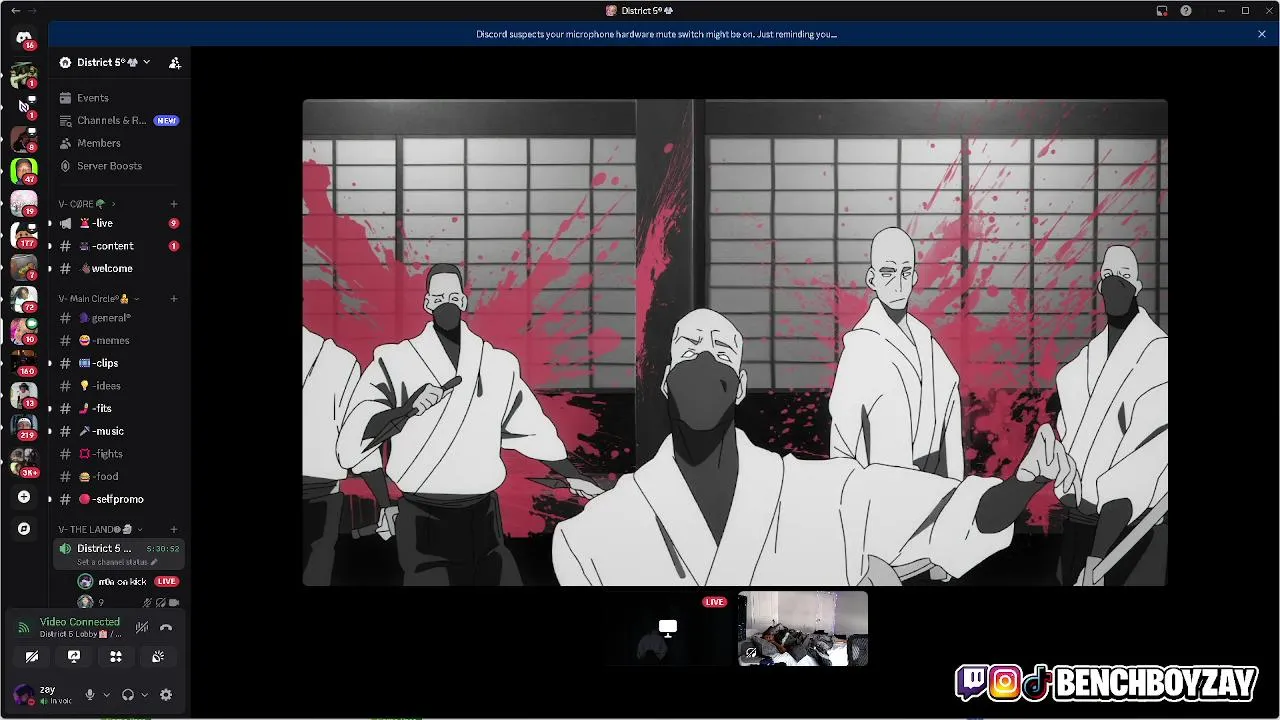Go back using the title bar left arrow
This screenshot has height=720, width=1280.
click(x=15, y=11)
